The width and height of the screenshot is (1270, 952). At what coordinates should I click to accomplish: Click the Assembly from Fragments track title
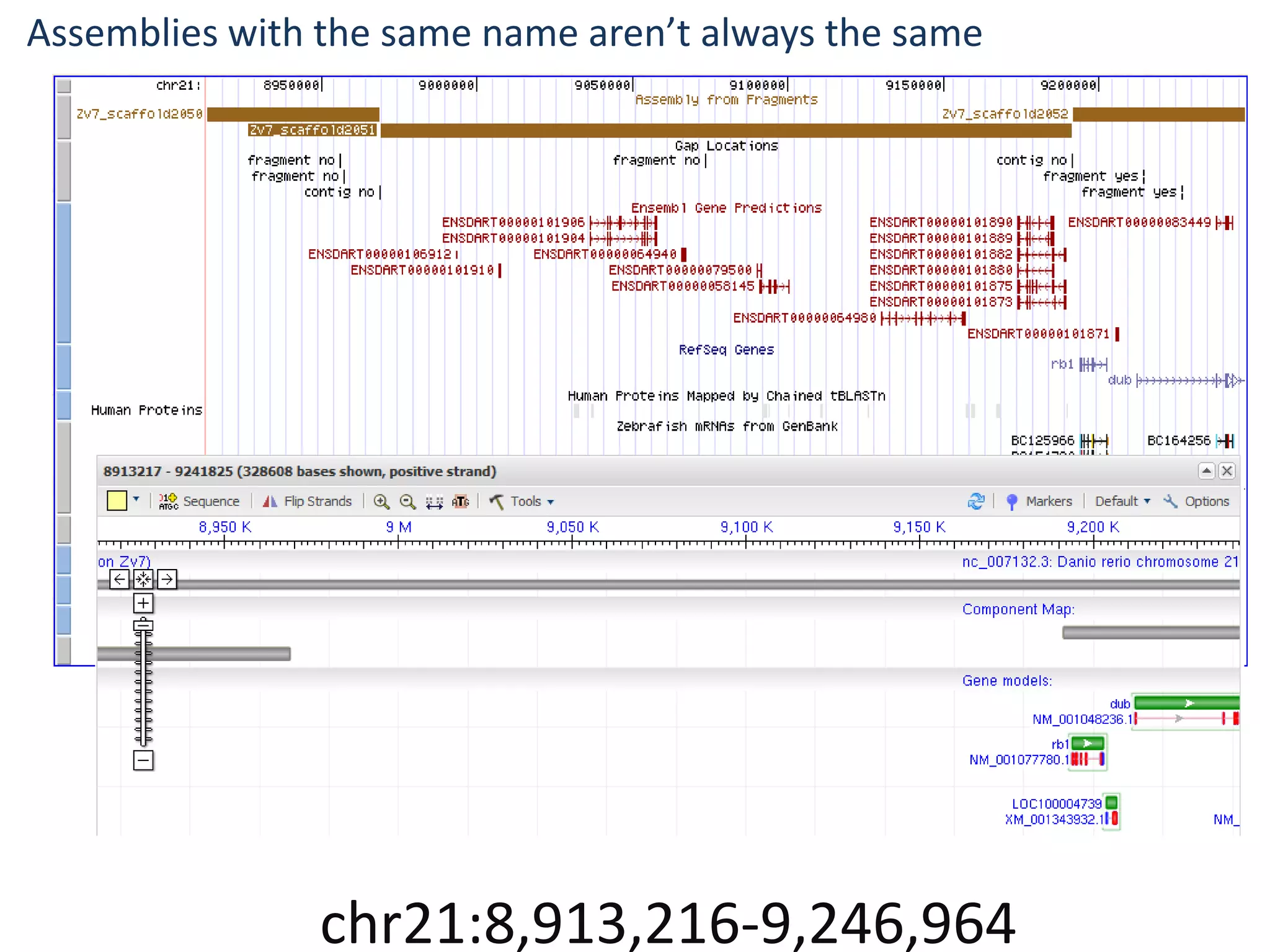(727, 100)
